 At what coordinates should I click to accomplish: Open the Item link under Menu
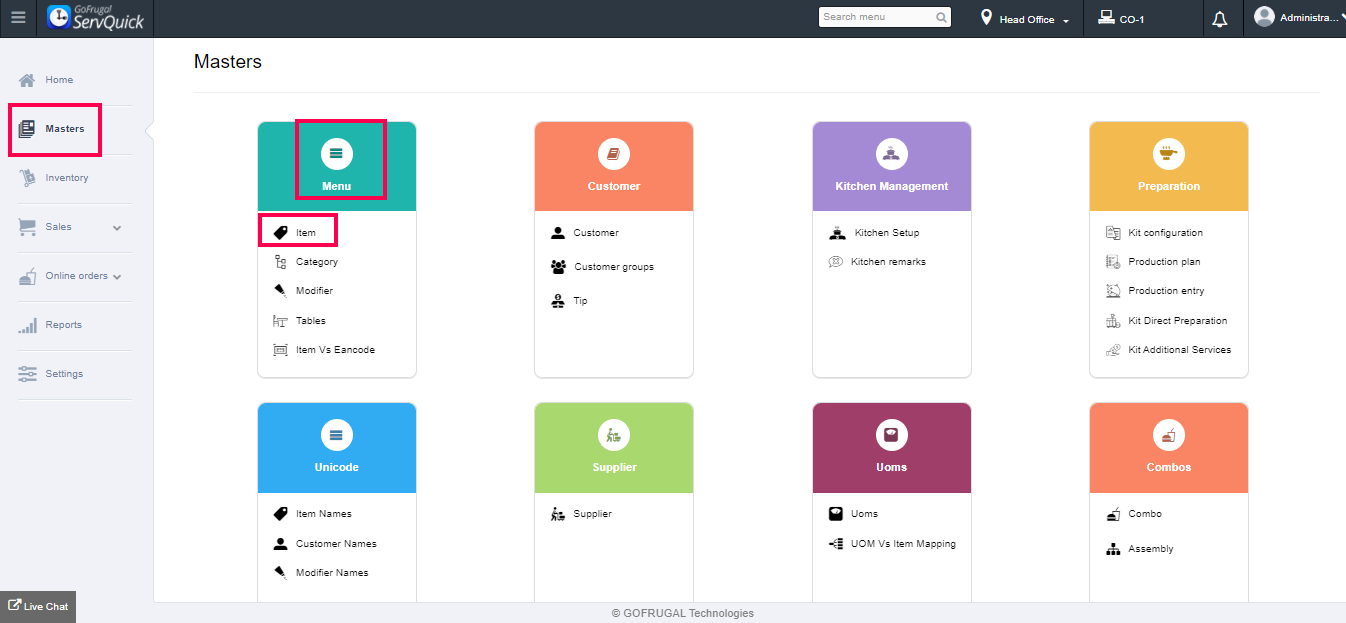click(306, 233)
